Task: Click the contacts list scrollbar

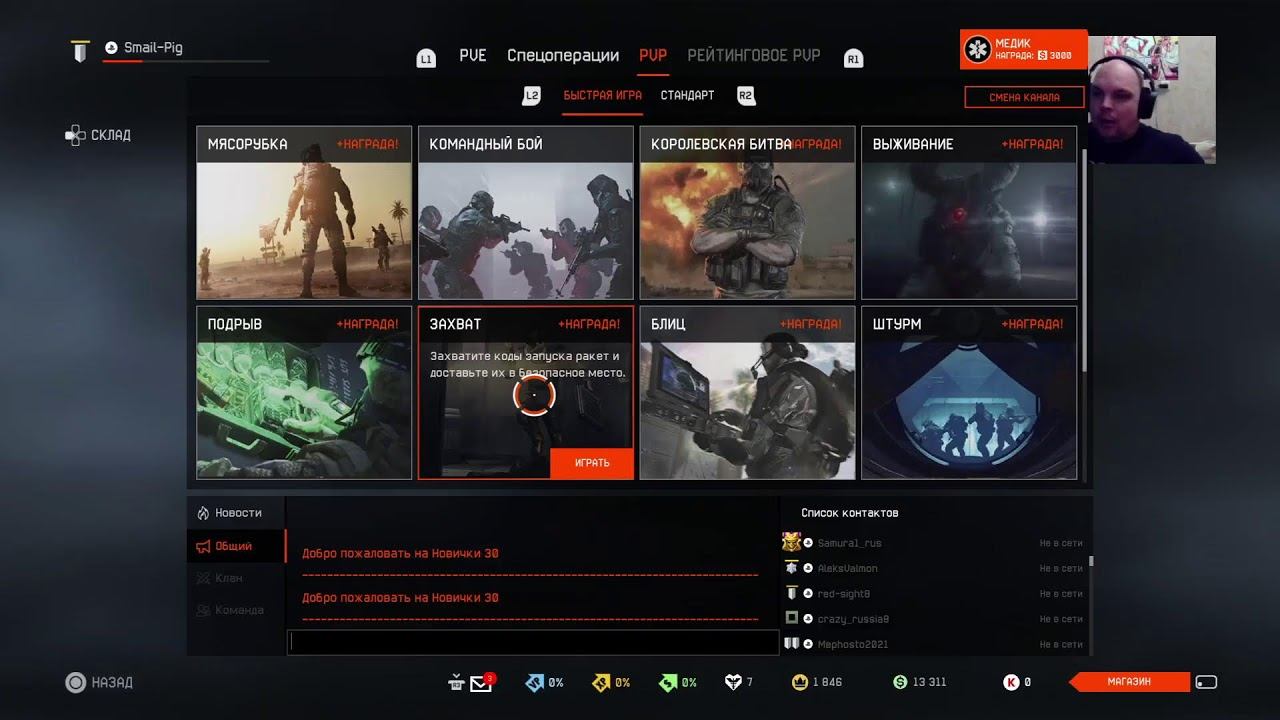Action: [1091, 562]
